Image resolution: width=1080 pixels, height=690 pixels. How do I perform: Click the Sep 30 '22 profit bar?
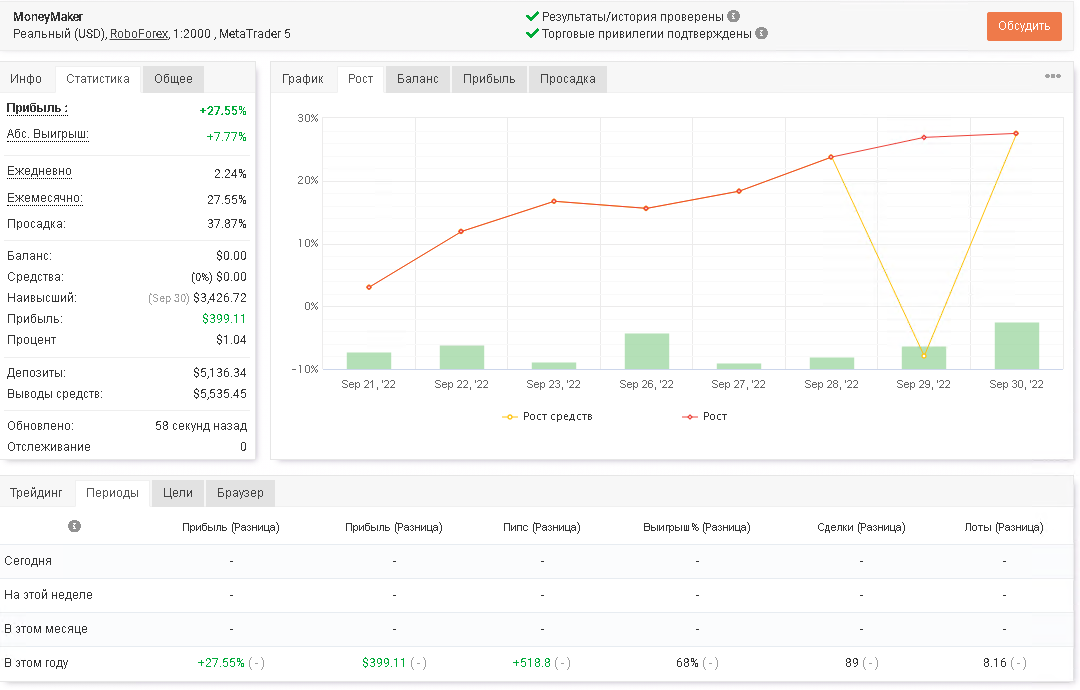point(1017,346)
